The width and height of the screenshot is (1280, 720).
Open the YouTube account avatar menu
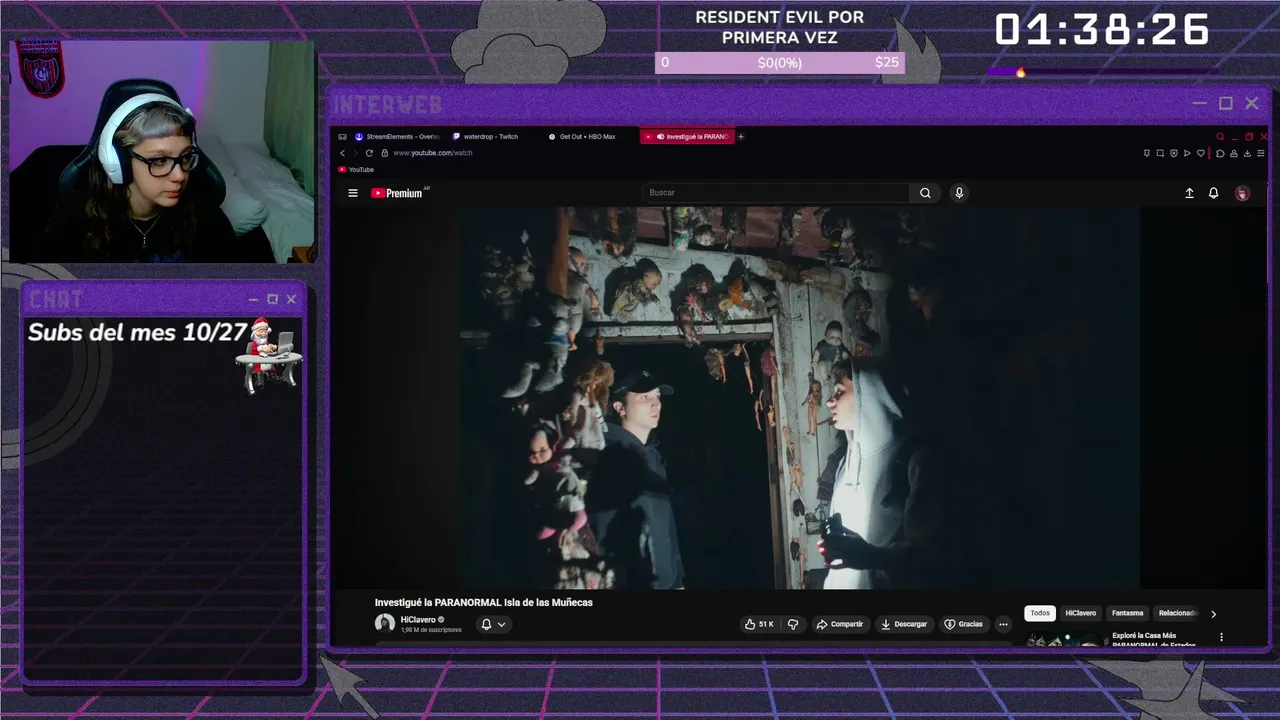pyautogui.click(x=1242, y=193)
